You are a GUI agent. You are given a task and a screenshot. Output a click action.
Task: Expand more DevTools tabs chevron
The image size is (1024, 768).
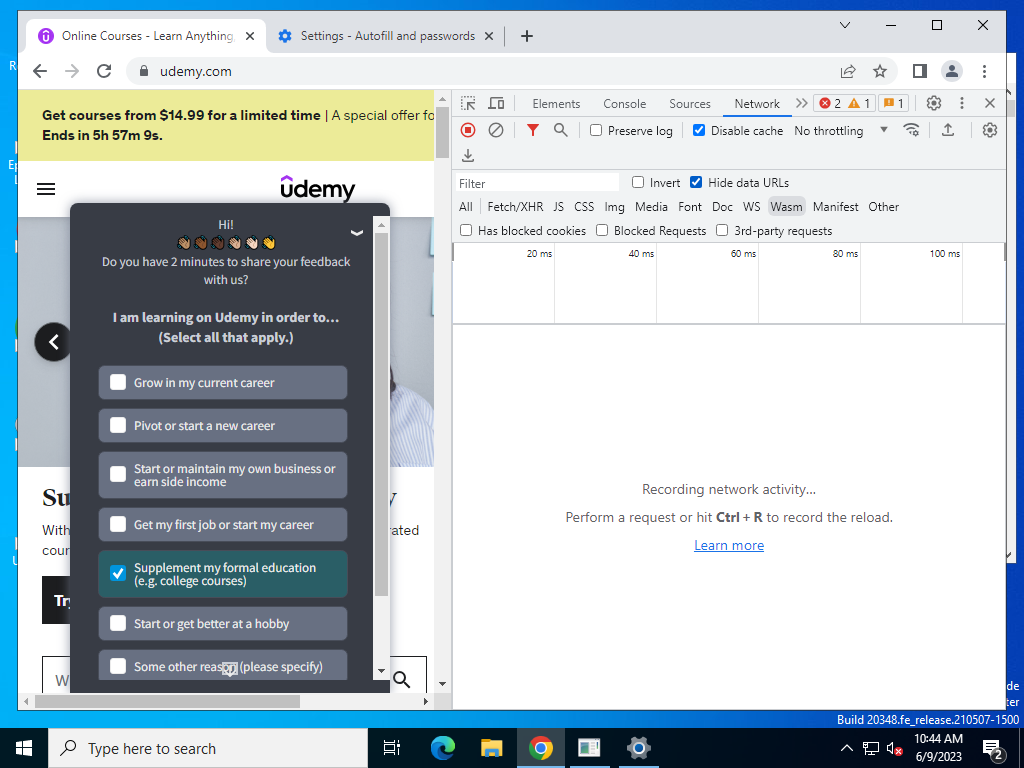coord(801,103)
